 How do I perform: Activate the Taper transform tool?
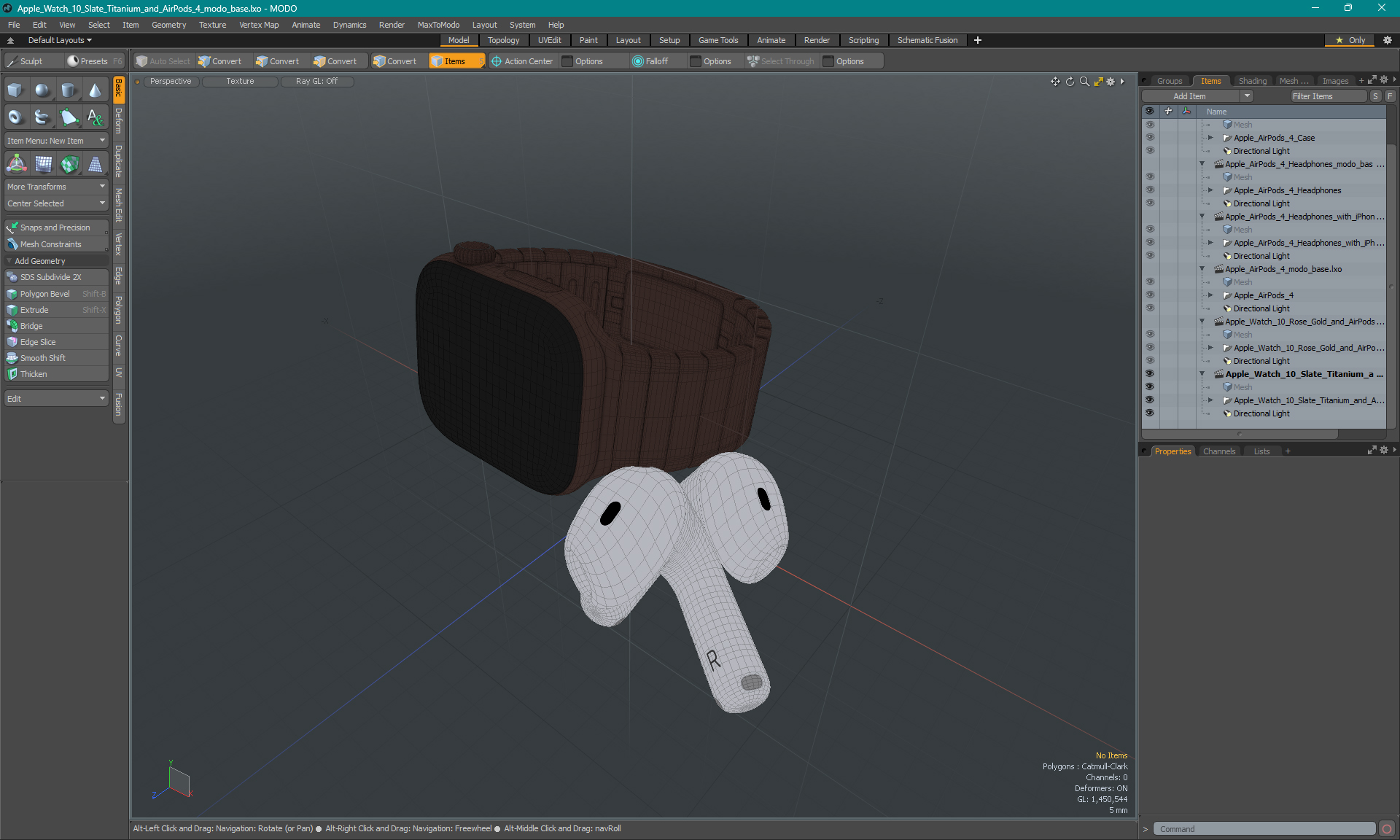click(95, 164)
